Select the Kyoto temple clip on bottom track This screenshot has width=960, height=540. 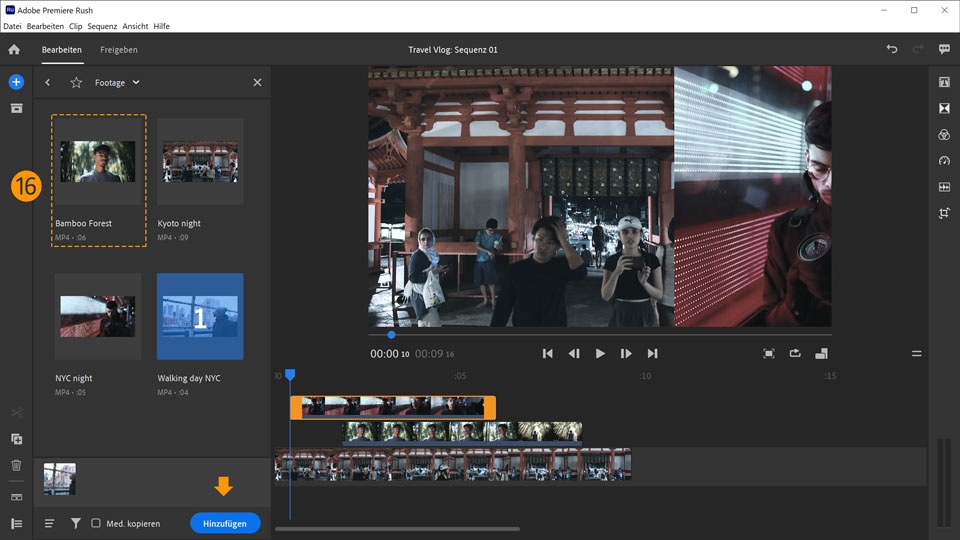452,465
